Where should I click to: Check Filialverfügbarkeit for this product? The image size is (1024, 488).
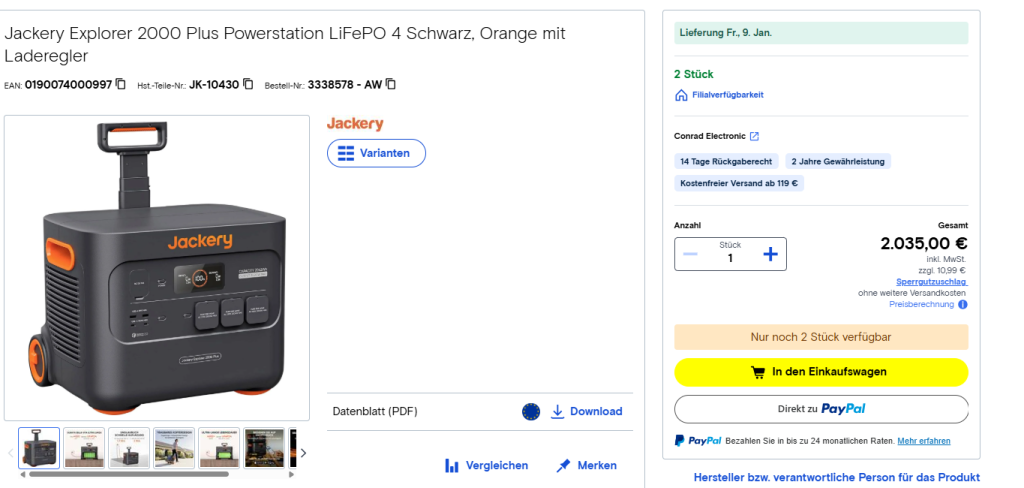click(726, 95)
